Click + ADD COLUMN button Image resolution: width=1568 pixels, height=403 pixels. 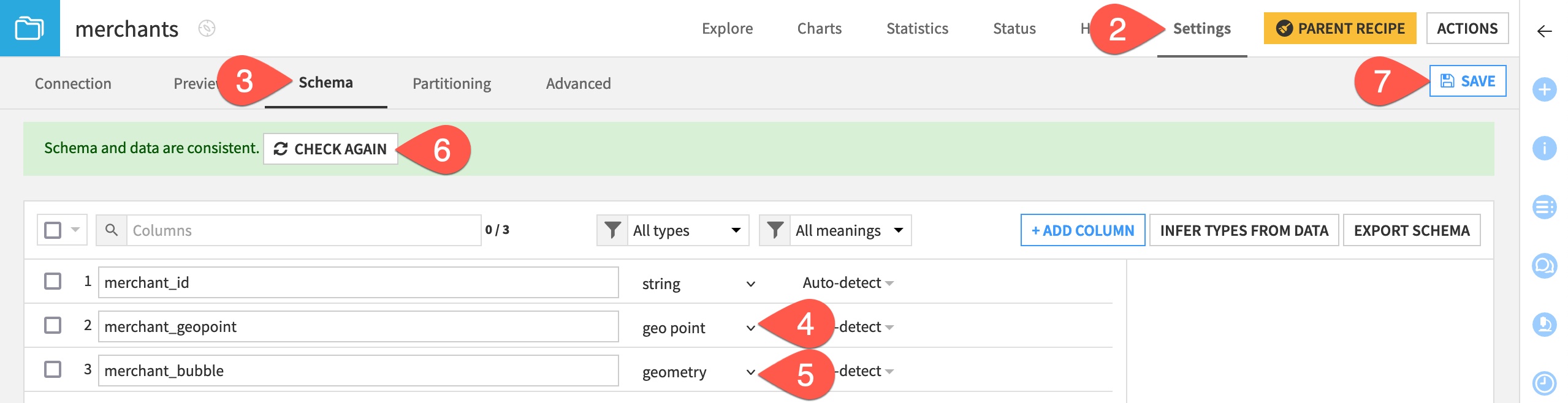point(1083,230)
